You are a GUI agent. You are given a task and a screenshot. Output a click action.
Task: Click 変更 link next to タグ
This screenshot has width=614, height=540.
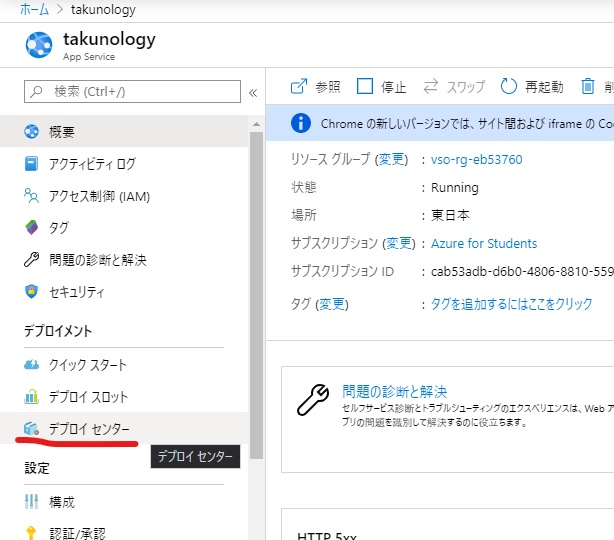coord(332,304)
